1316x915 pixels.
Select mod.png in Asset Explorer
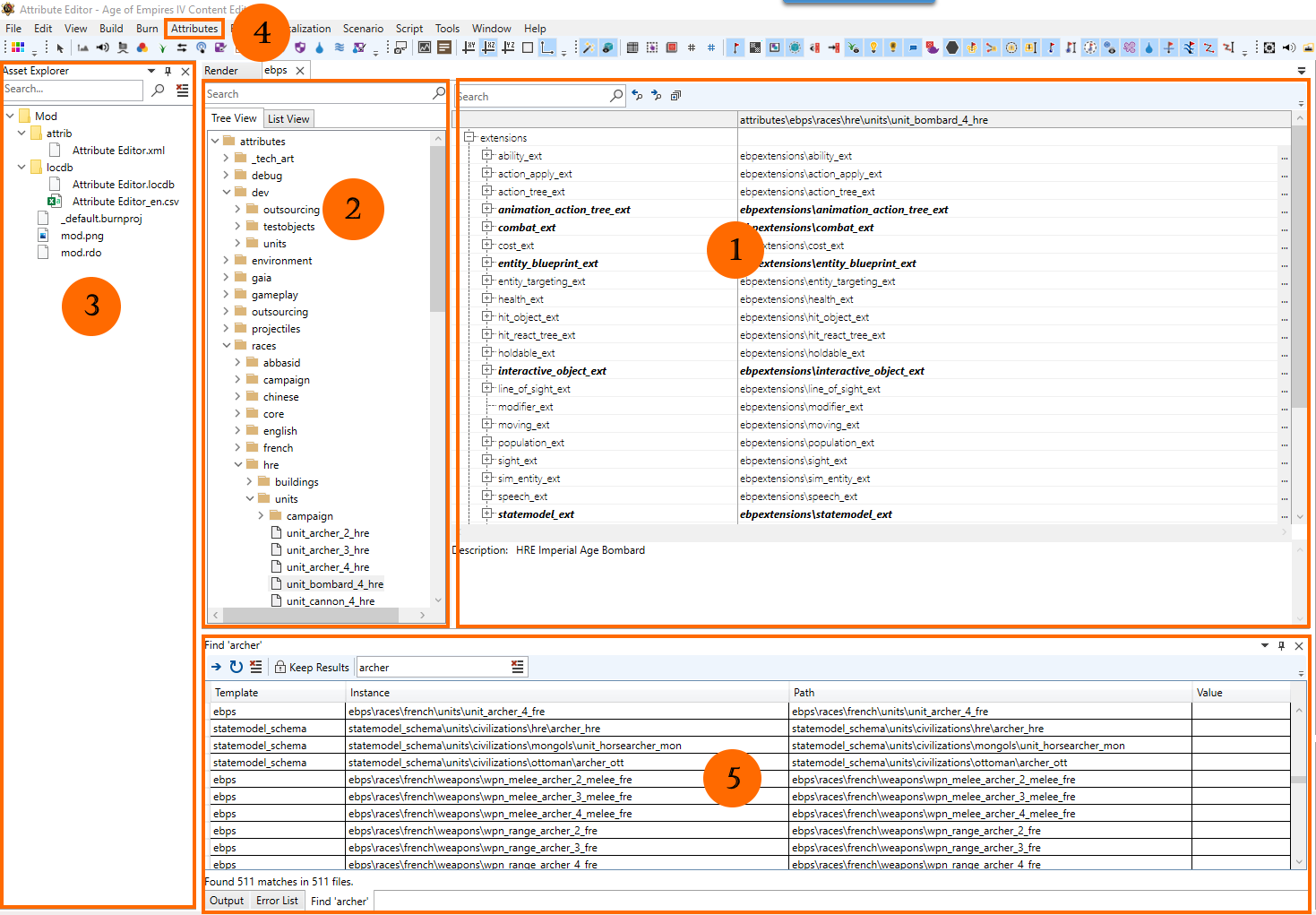pos(82,236)
